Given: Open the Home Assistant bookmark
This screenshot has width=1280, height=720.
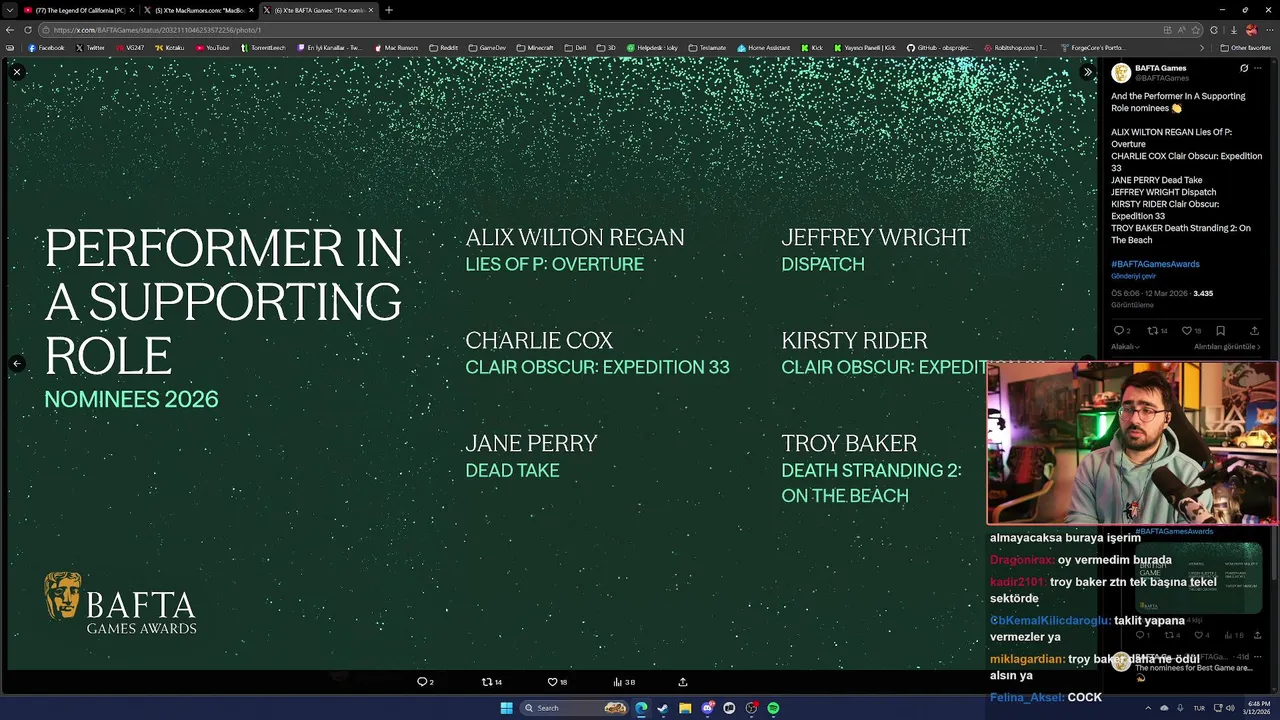Looking at the screenshot, I should point(763,47).
